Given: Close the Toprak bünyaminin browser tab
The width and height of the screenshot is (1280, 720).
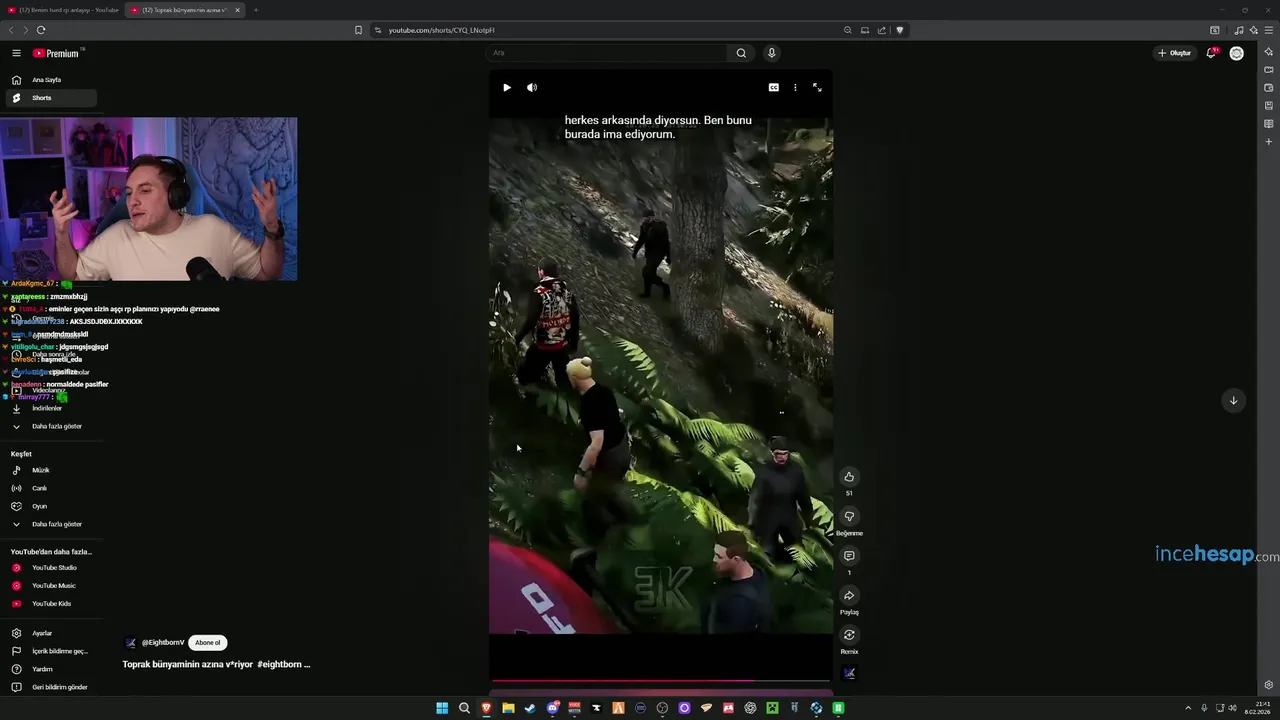Looking at the screenshot, I should pos(237,10).
